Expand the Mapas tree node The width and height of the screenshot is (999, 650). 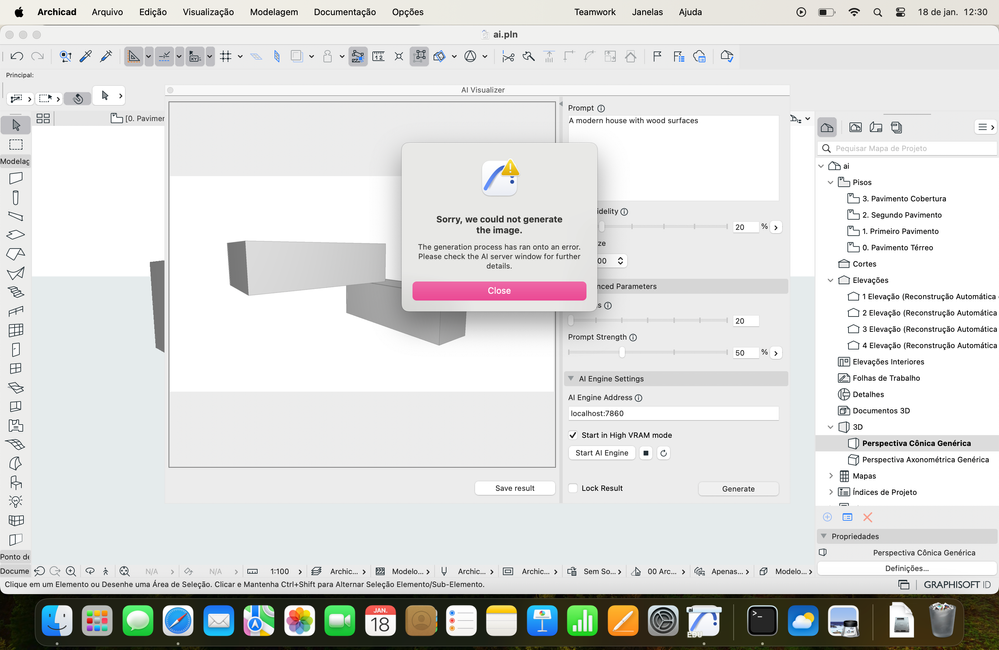click(x=830, y=476)
